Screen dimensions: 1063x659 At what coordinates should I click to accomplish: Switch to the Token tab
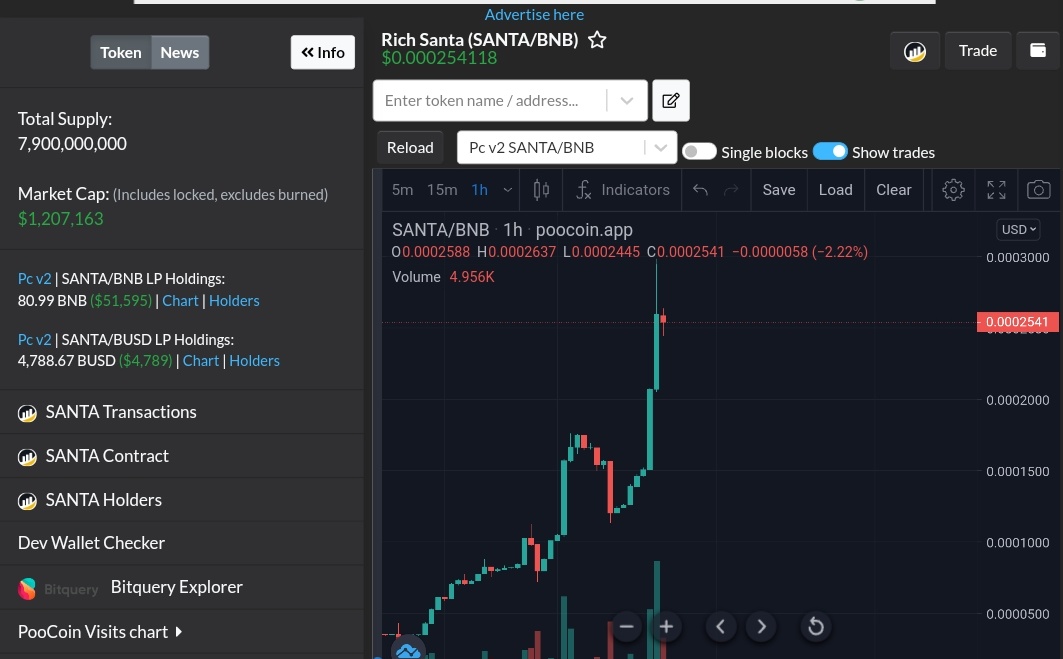coord(121,52)
